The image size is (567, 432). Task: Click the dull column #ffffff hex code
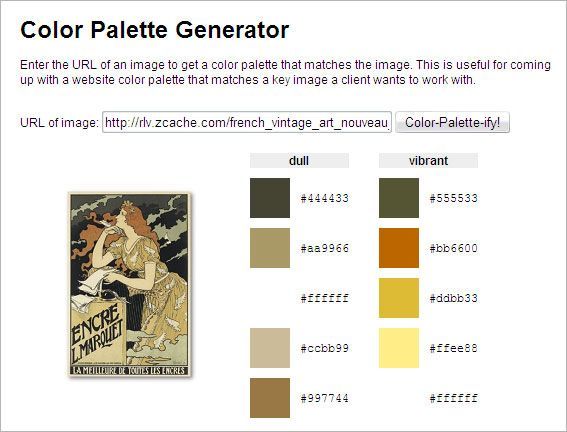pyautogui.click(x=325, y=298)
